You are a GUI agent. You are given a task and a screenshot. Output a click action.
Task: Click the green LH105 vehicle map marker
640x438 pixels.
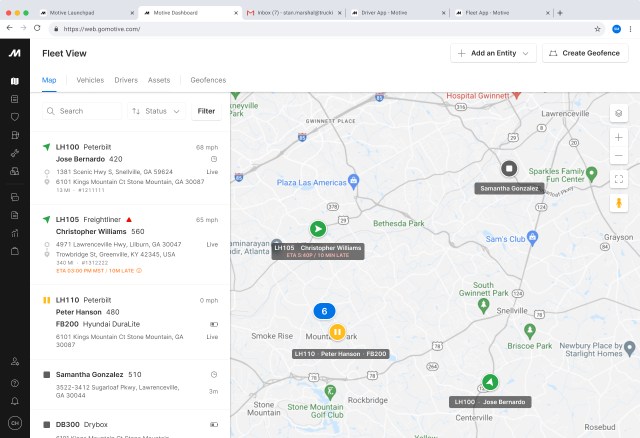(318, 229)
